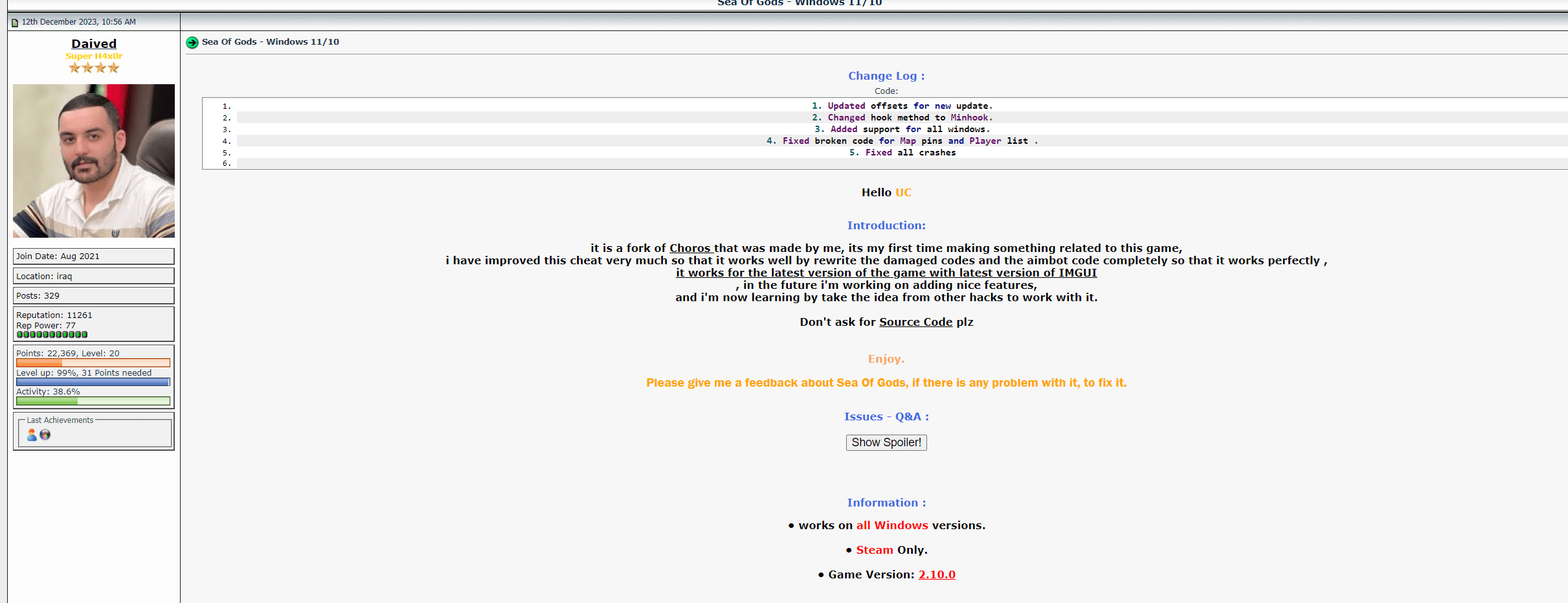Click the green reputation dots bar
The height and width of the screenshot is (603, 1568).
point(52,334)
